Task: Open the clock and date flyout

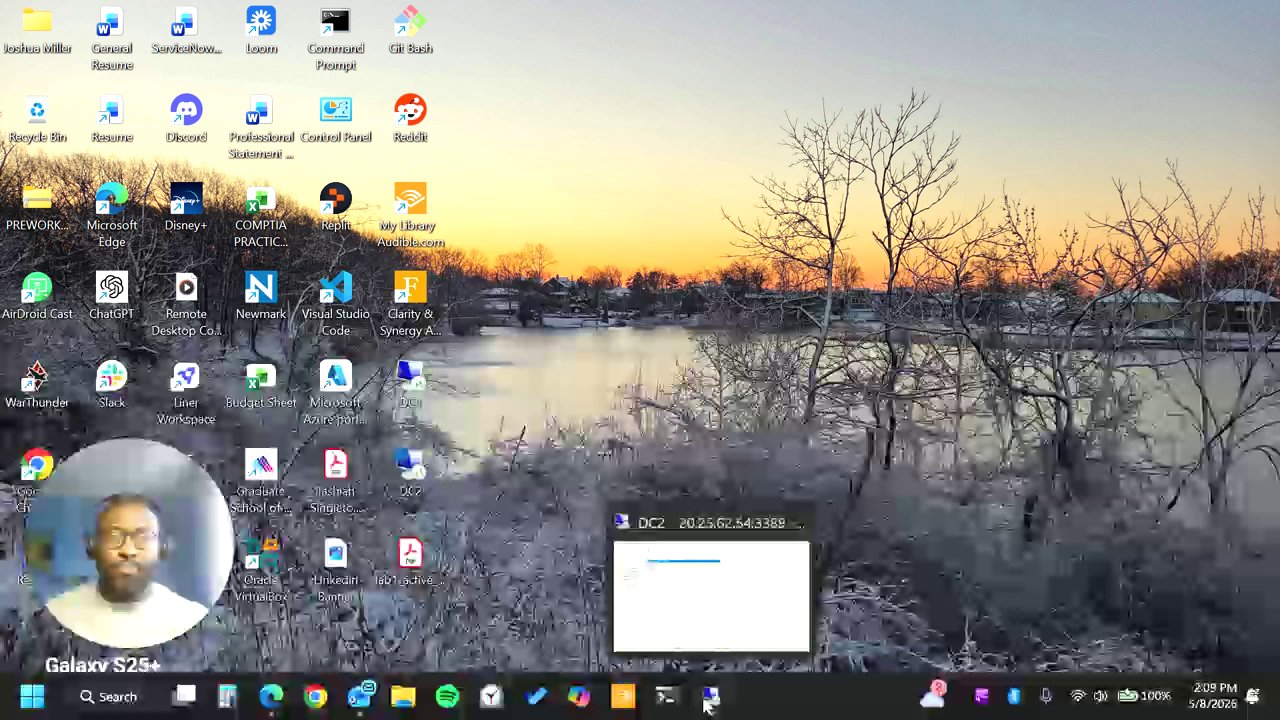Action: pyautogui.click(x=1214, y=696)
